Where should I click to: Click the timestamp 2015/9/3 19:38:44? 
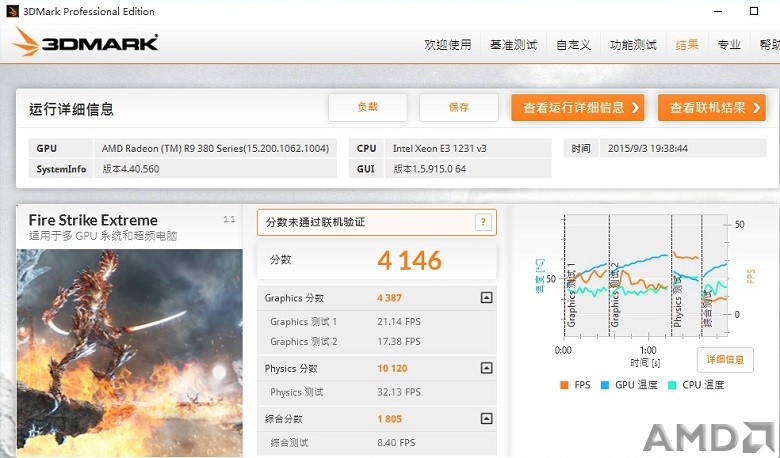coord(648,148)
